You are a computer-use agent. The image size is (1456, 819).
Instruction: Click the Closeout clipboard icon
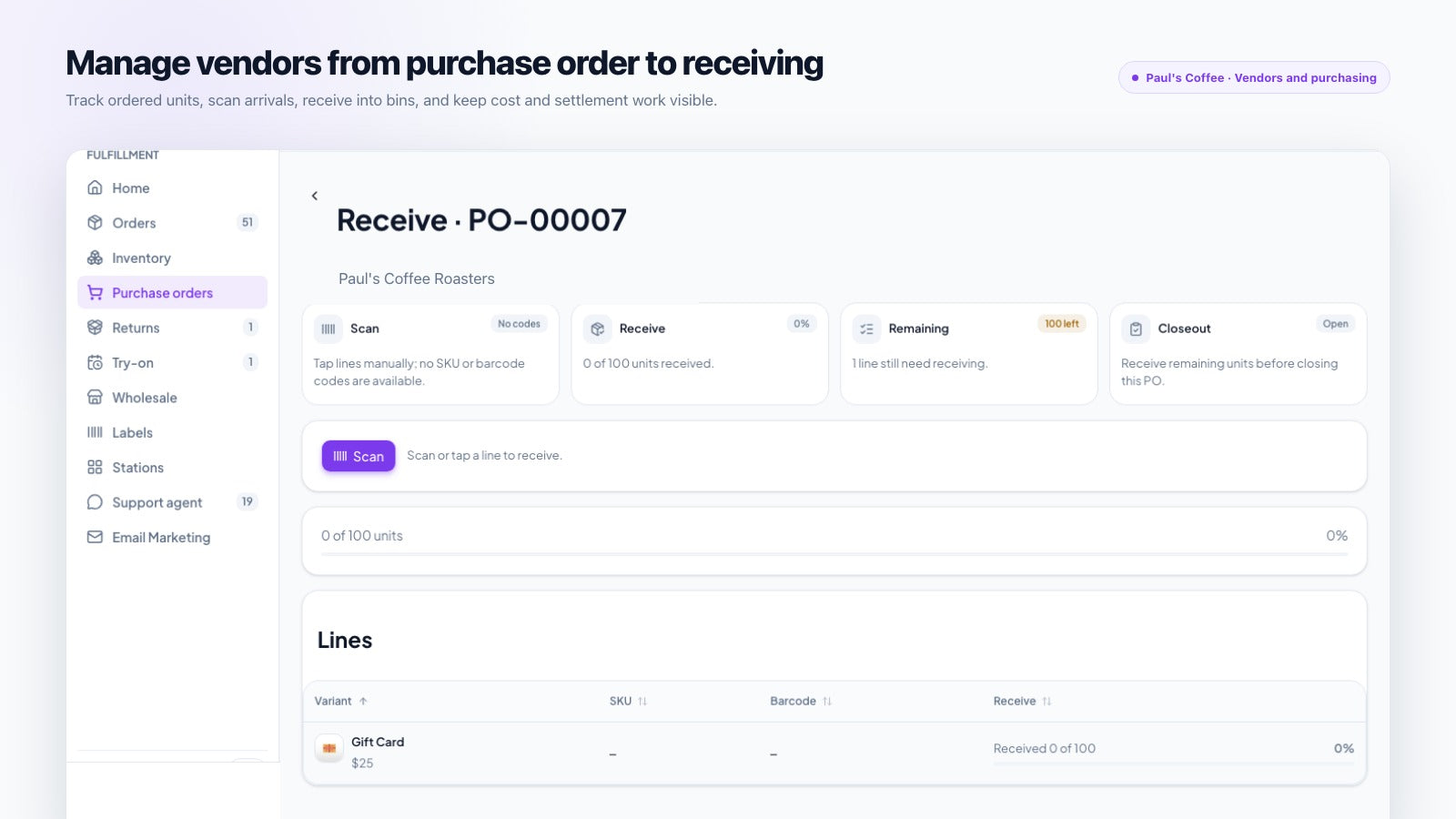click(x=1136, y=329)
